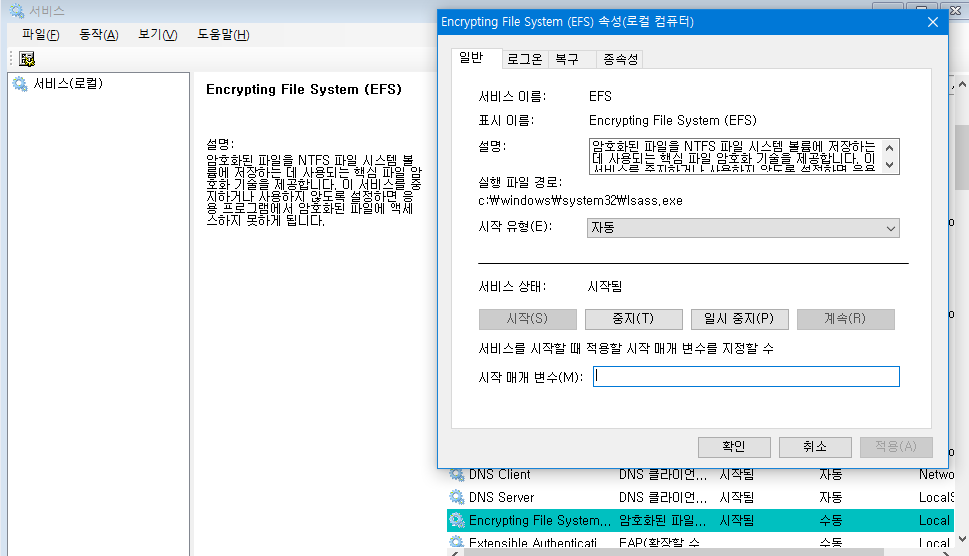Select Encrypting File System service row name
This screenshot has height=556, width=969.
pyautogui.click(x=540, y=520)
